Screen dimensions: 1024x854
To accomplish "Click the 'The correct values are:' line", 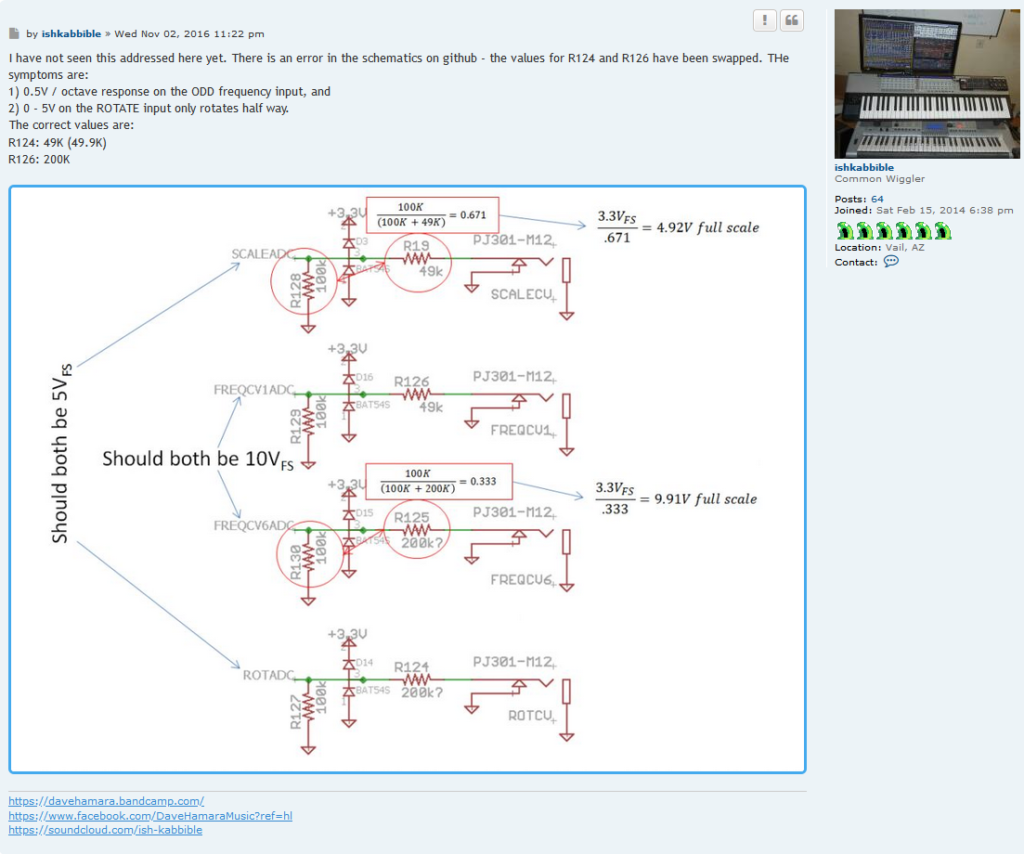I will [x=71, y=125].
